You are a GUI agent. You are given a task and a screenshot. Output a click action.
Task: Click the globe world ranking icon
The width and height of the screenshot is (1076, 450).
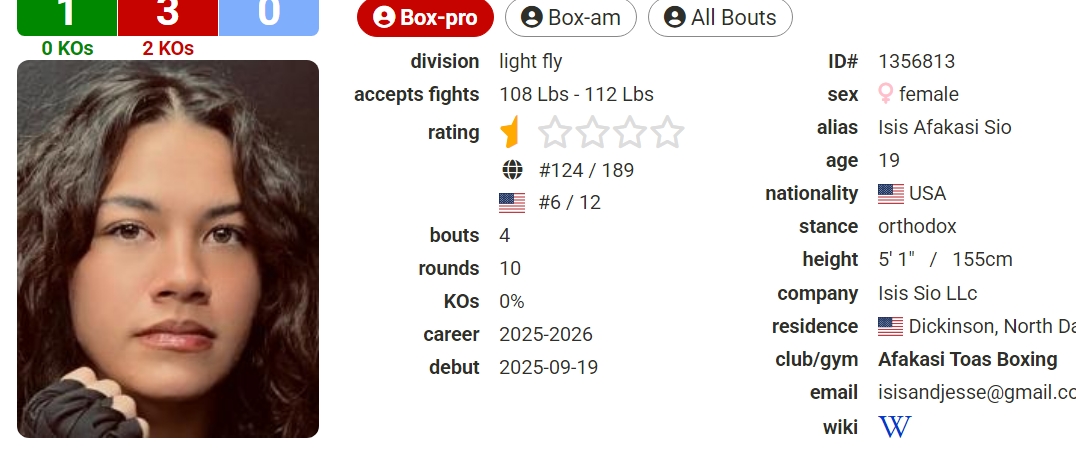click(512, 170)
